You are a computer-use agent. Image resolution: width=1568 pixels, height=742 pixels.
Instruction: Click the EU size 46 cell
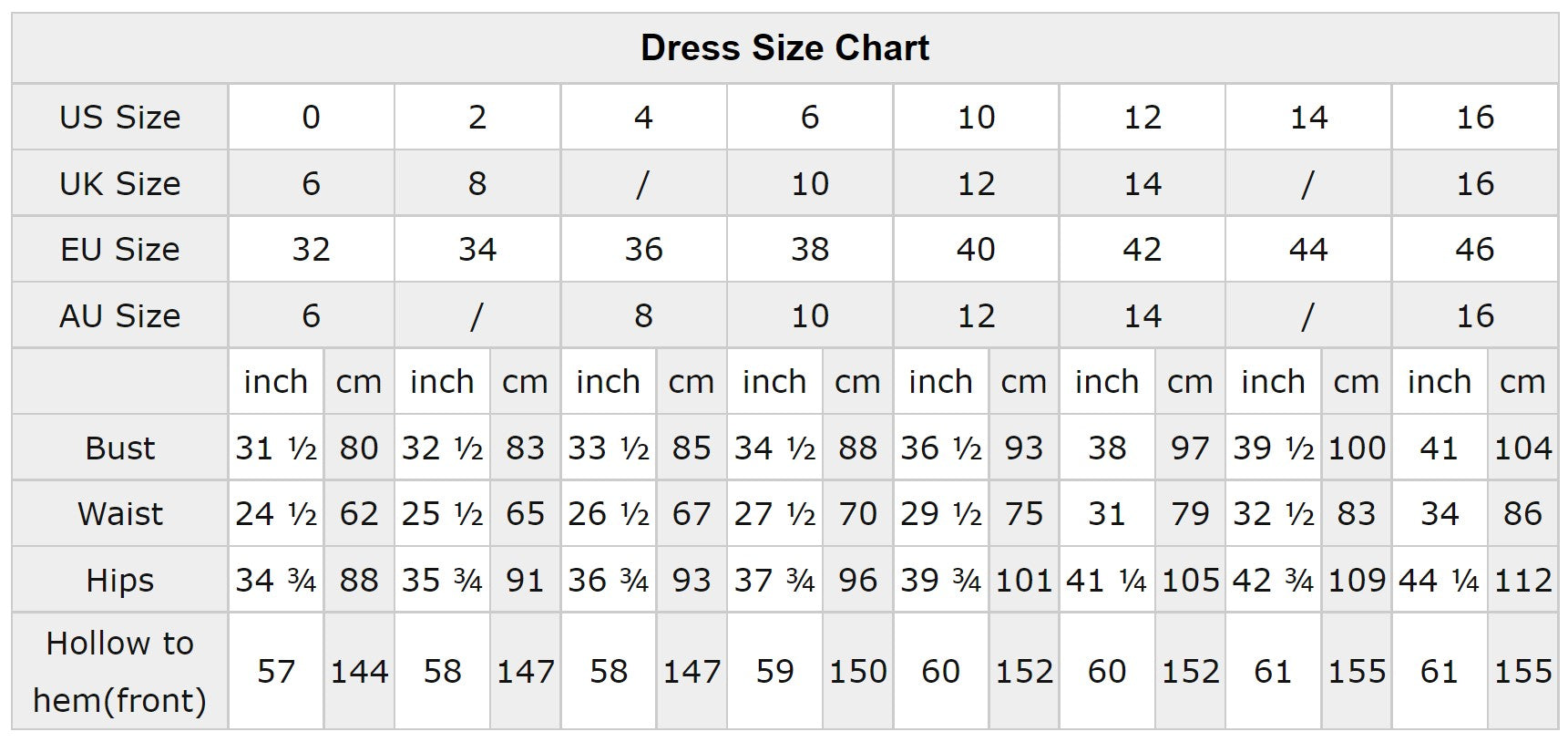[1474, 250]
